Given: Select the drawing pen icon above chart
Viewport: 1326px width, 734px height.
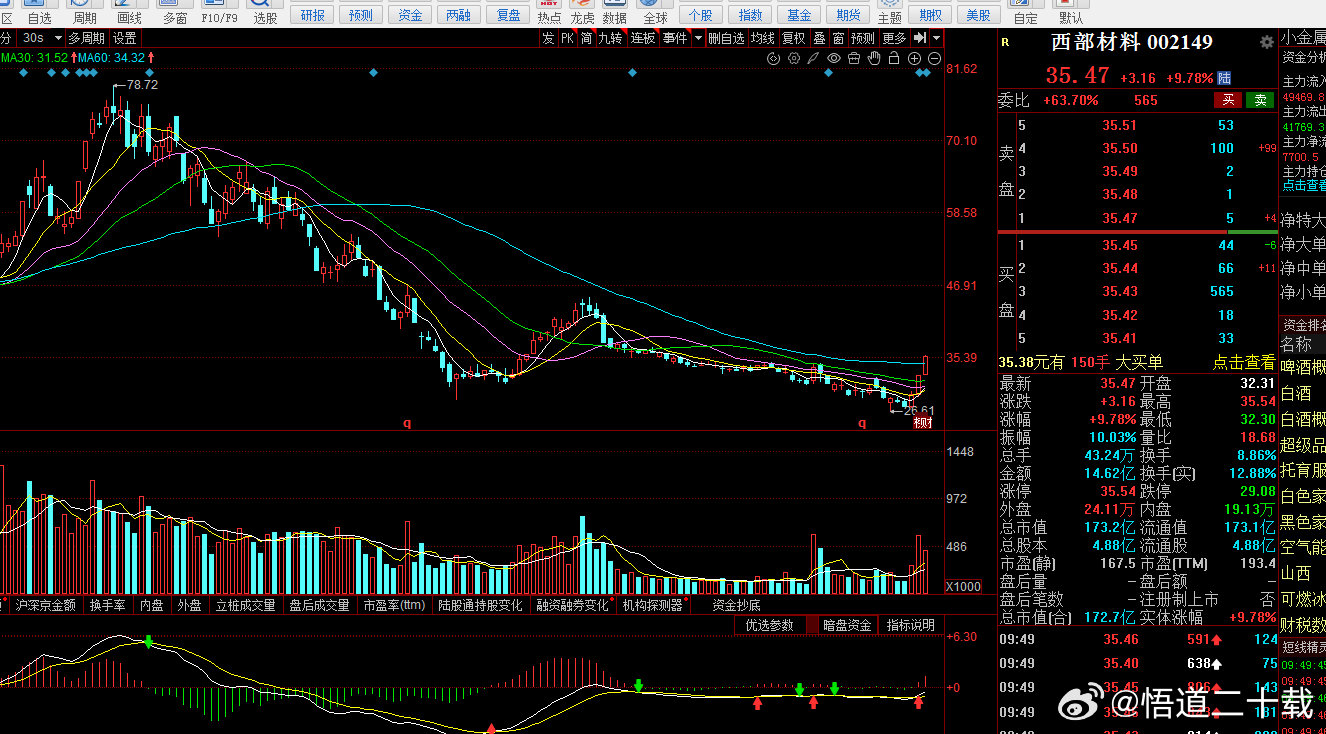Looking at the screenshot, I should click(x=813, y=58).
